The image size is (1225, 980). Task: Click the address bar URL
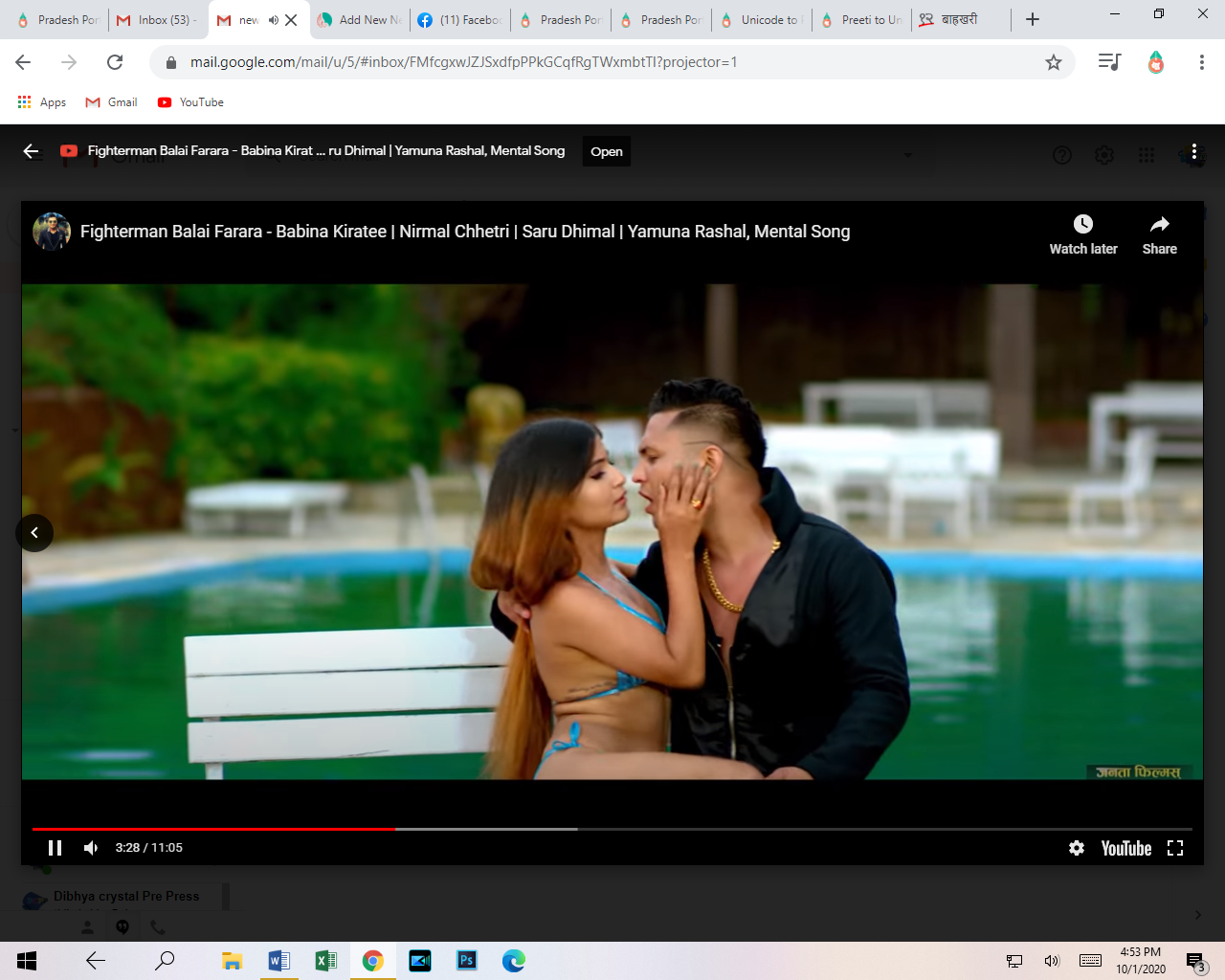[463, 62]
